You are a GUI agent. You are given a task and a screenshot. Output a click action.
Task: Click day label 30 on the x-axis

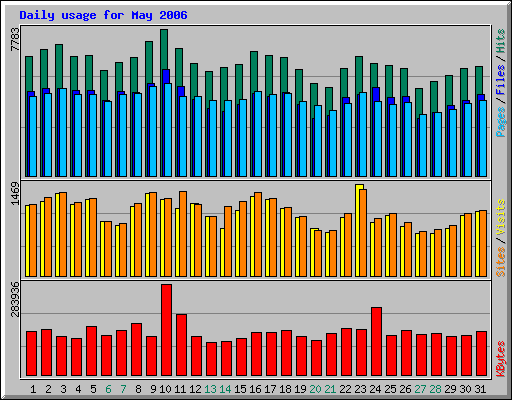click(465, 389)
